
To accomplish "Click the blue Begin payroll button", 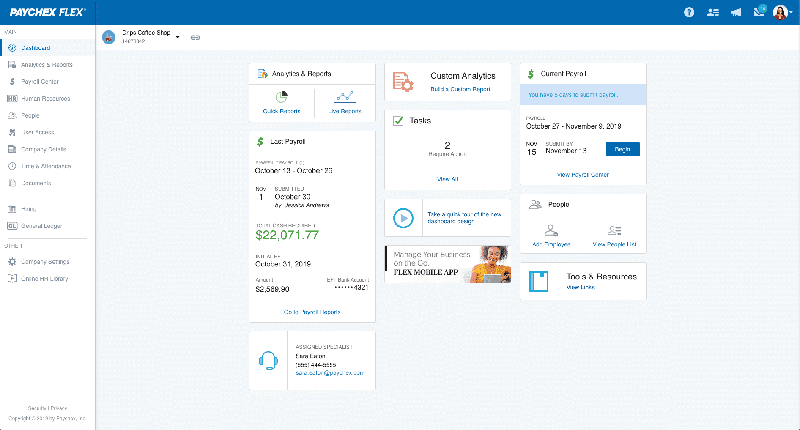I will point(622,149).
